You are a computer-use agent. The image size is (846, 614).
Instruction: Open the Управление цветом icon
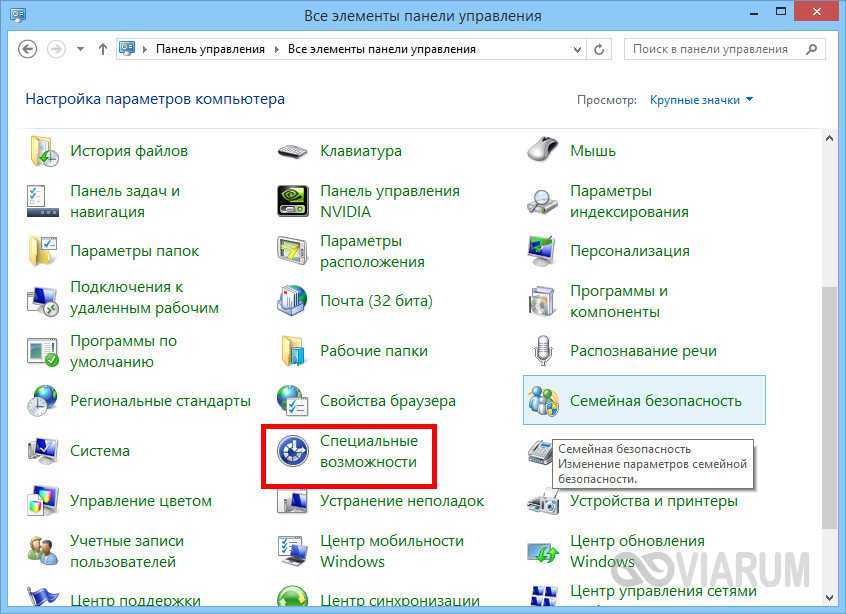tap(43, 501)
